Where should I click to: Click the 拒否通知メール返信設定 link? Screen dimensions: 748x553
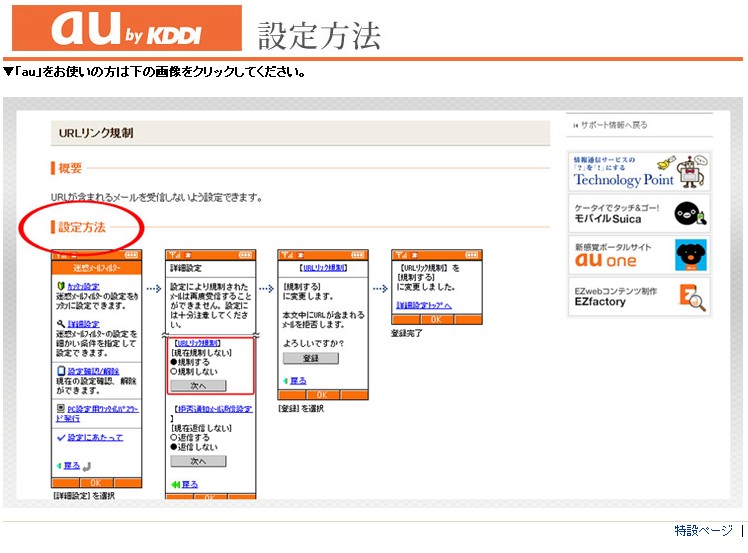tap(212, 409)
